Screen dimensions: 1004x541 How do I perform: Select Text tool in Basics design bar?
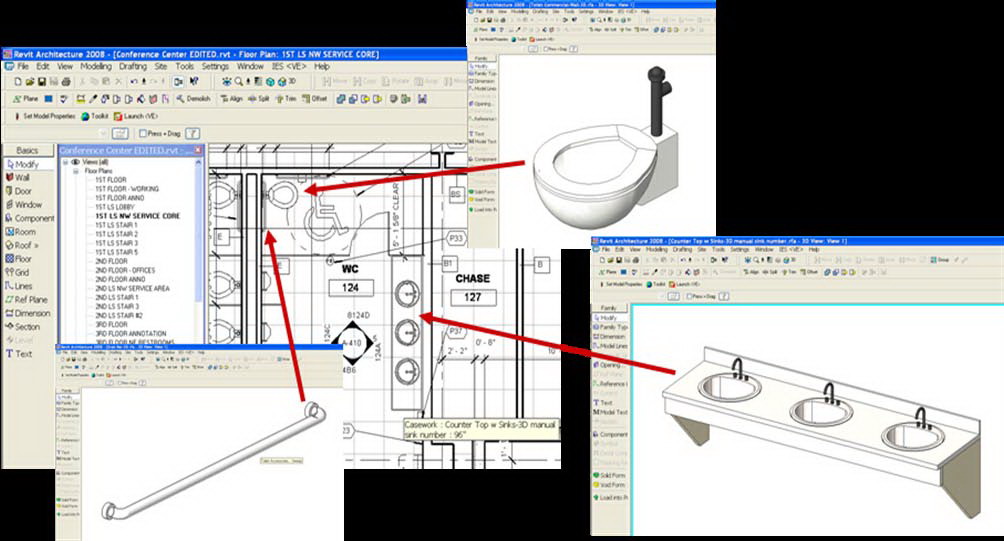tap(19, 353)
